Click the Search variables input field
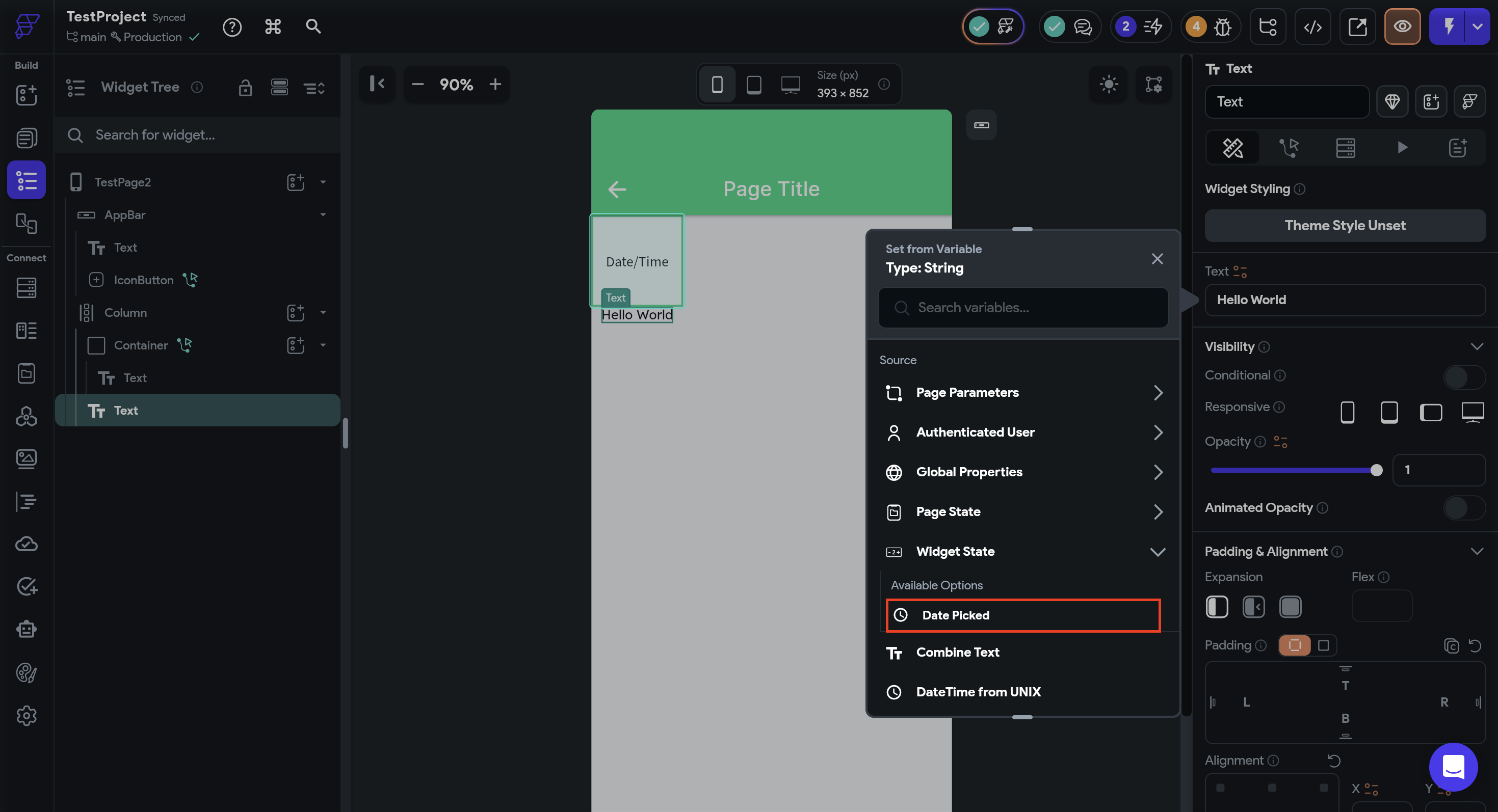The height and width of the screenshot is (812, 1498). [1023, 308]
